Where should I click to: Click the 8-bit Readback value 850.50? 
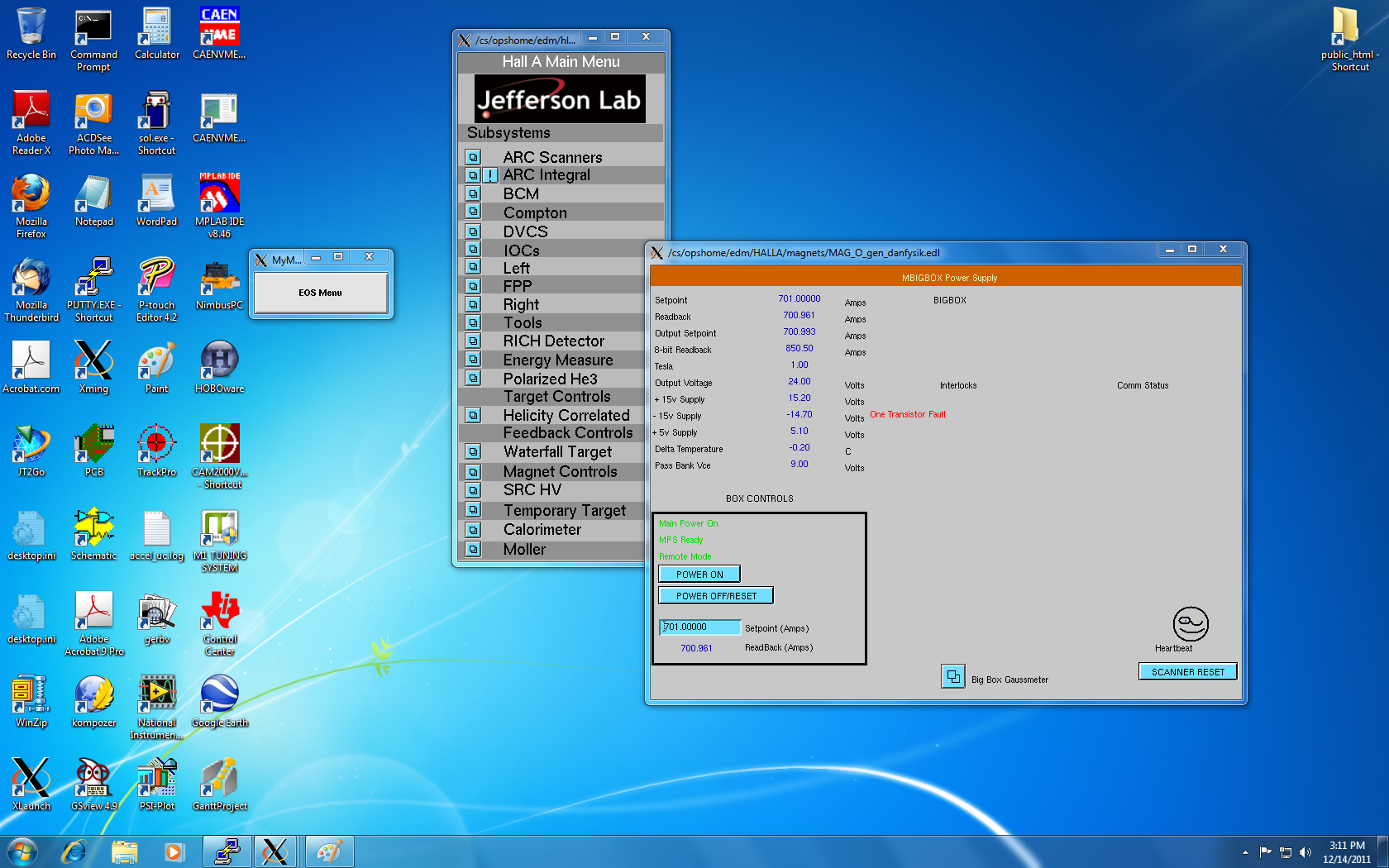[799, 349]
